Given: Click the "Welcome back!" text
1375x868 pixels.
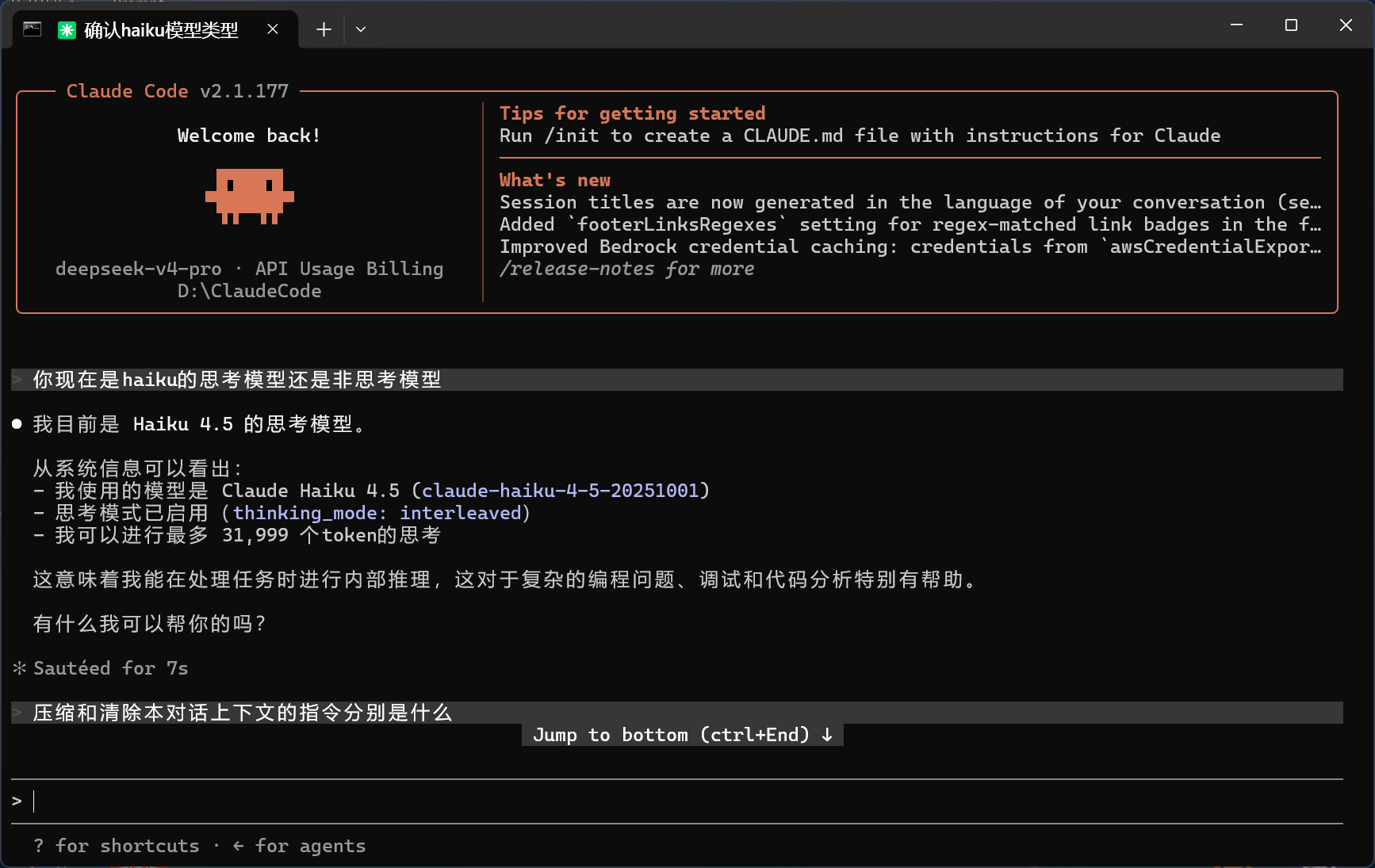Looking at the screenshot, I should pos(249,136).
